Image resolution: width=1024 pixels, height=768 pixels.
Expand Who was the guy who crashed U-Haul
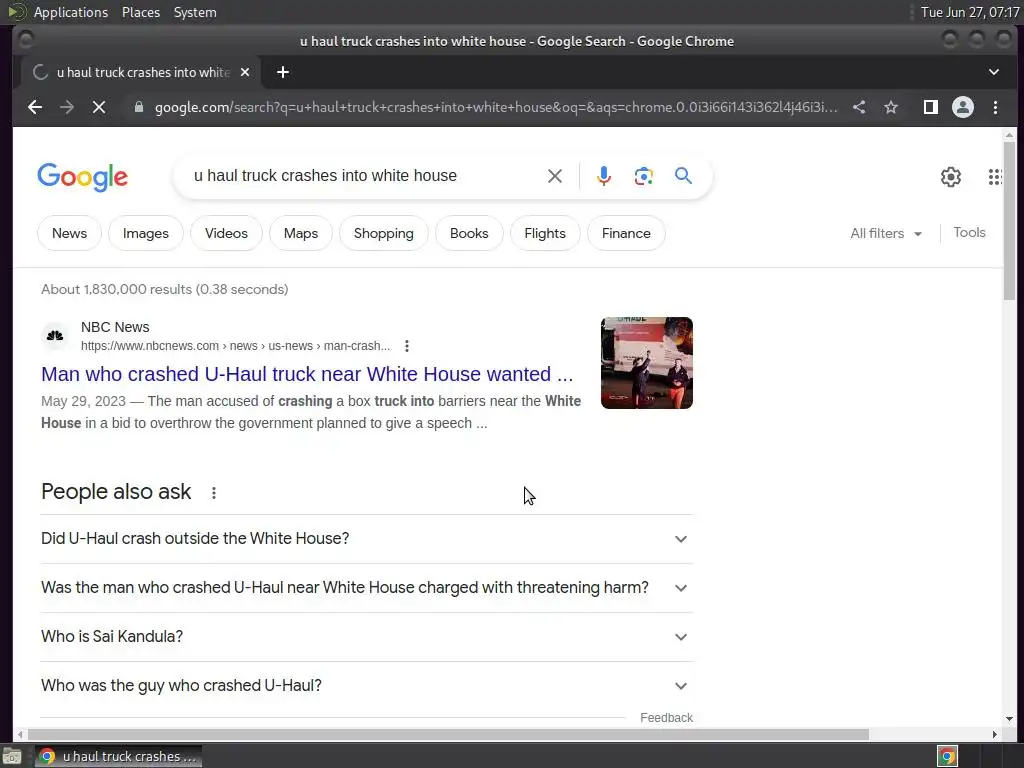(366, 686)
